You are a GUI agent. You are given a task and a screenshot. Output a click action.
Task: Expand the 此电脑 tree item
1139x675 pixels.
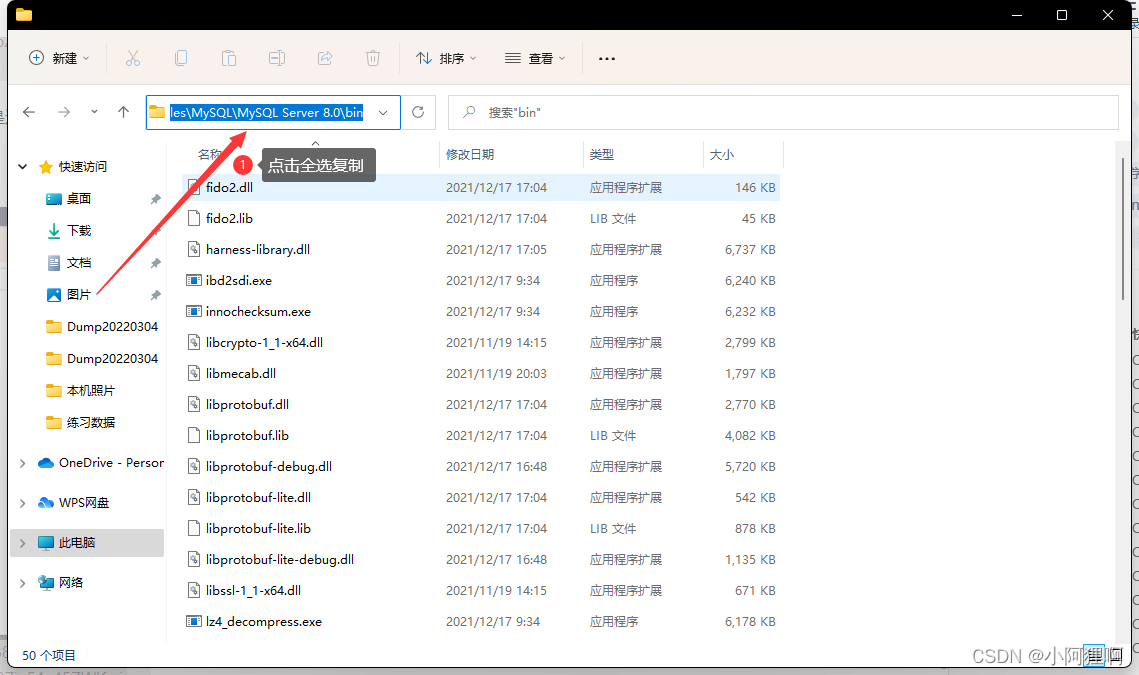22,540
